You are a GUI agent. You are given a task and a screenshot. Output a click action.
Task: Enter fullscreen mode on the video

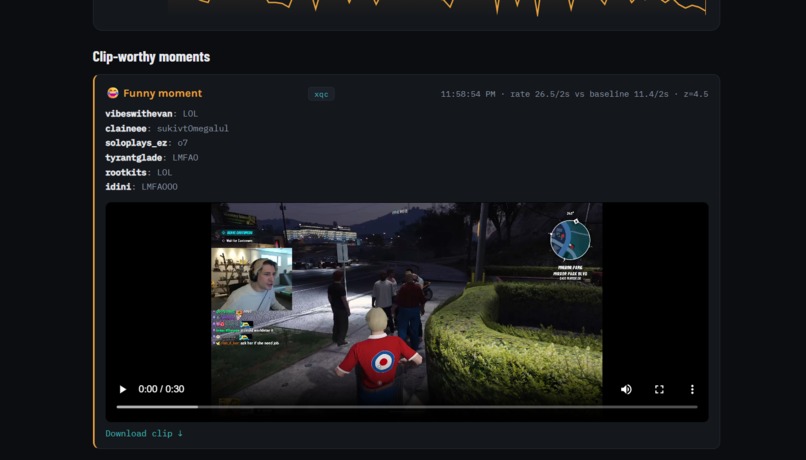coord(659,389)
